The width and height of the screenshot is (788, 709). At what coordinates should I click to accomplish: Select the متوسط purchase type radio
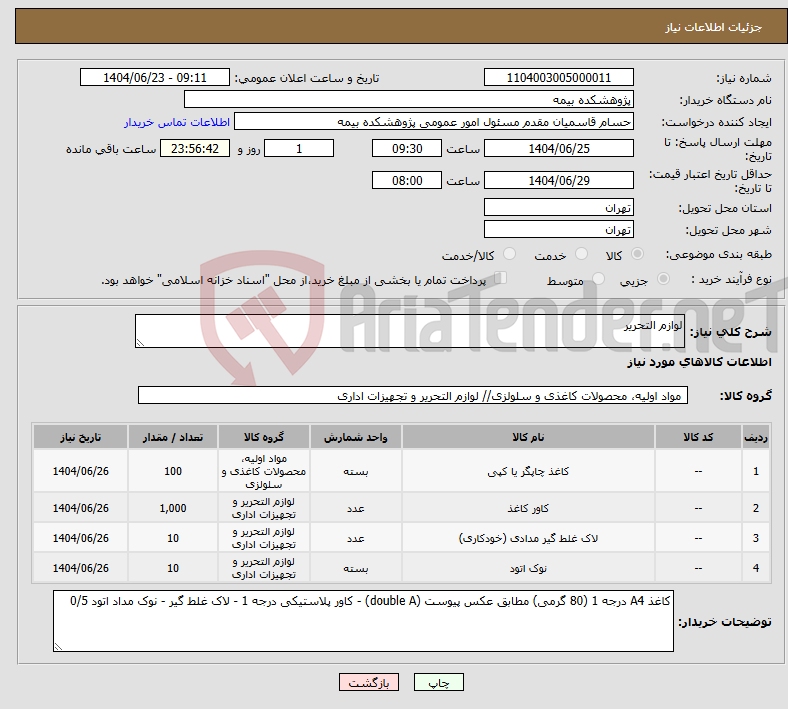[598, 278]
